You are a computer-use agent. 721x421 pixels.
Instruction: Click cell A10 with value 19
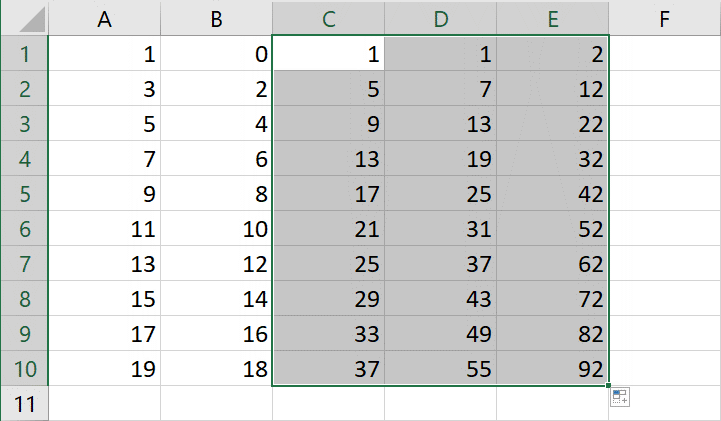tap(104, 368)
